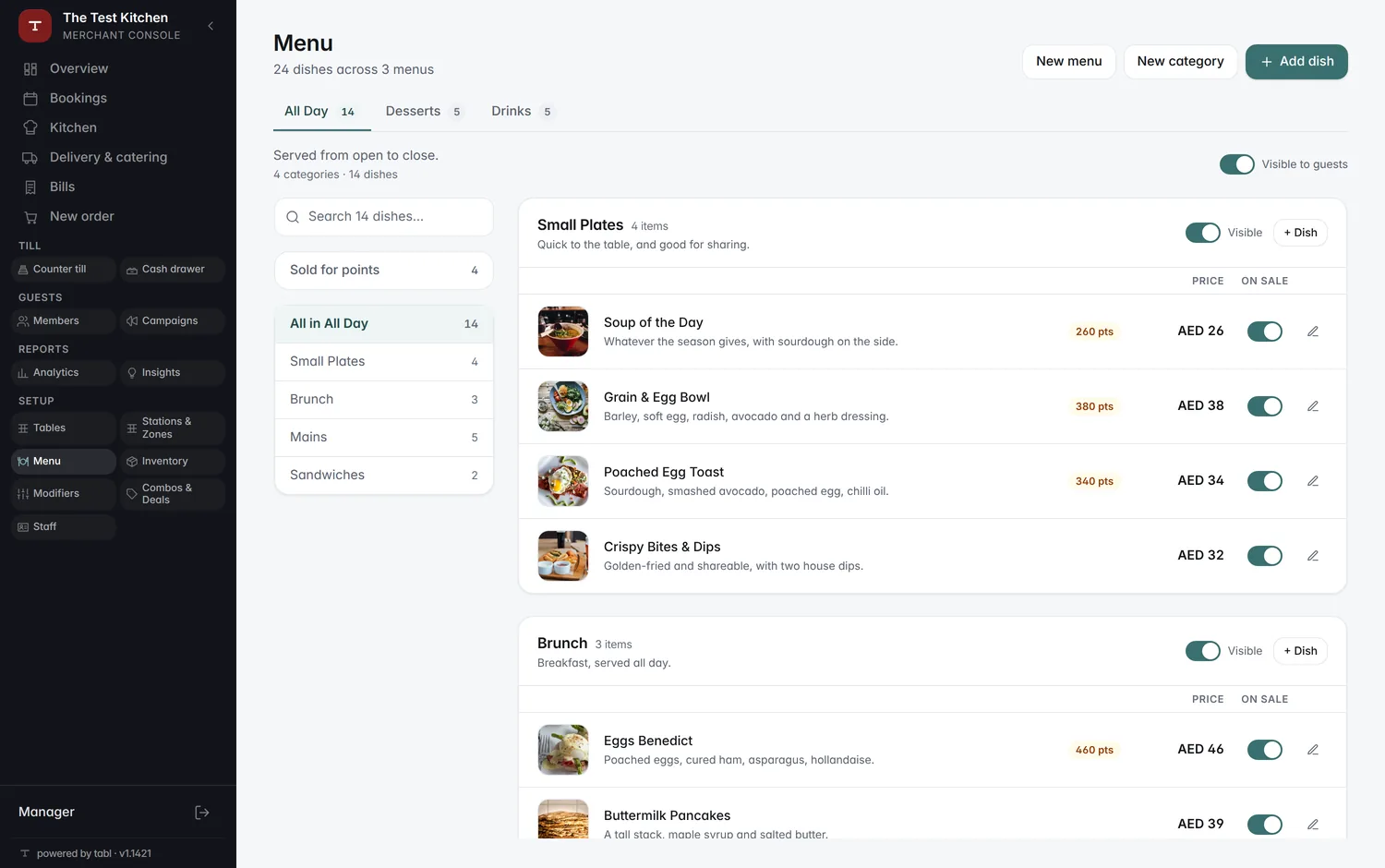Open Stations & Zones setup

(x=173, y=428)
